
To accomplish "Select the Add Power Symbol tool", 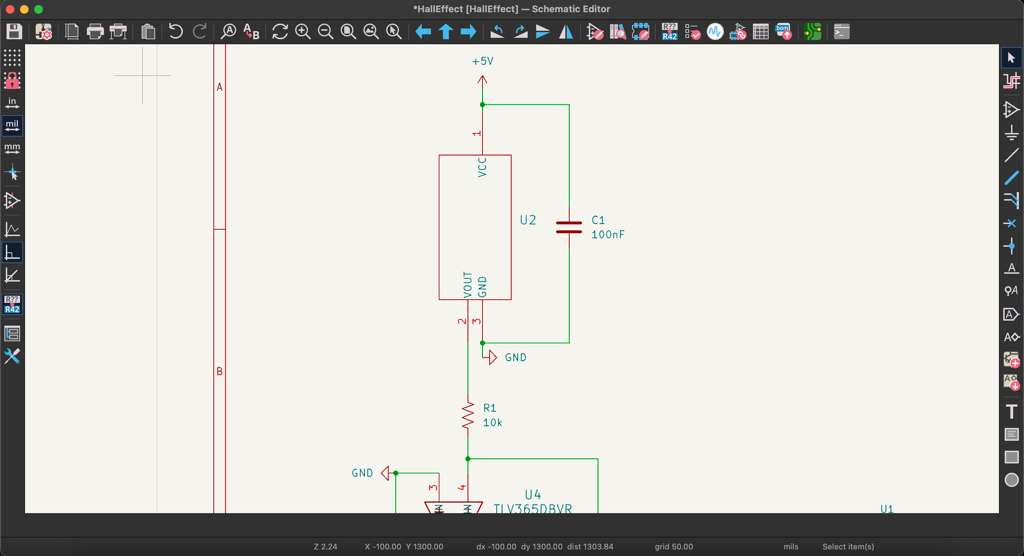I will (x=1011, y=131).
